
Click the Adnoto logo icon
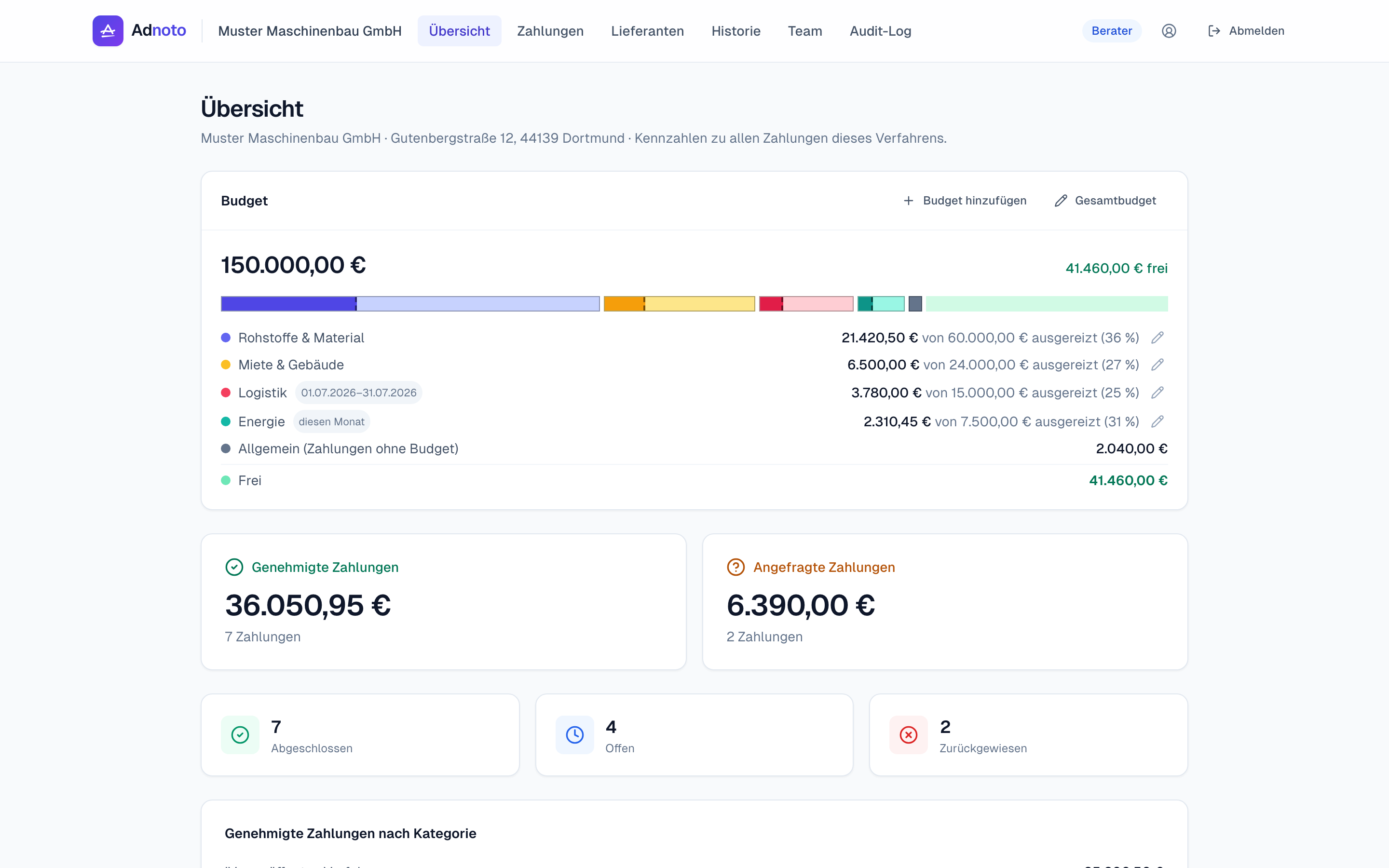(108, 31)
